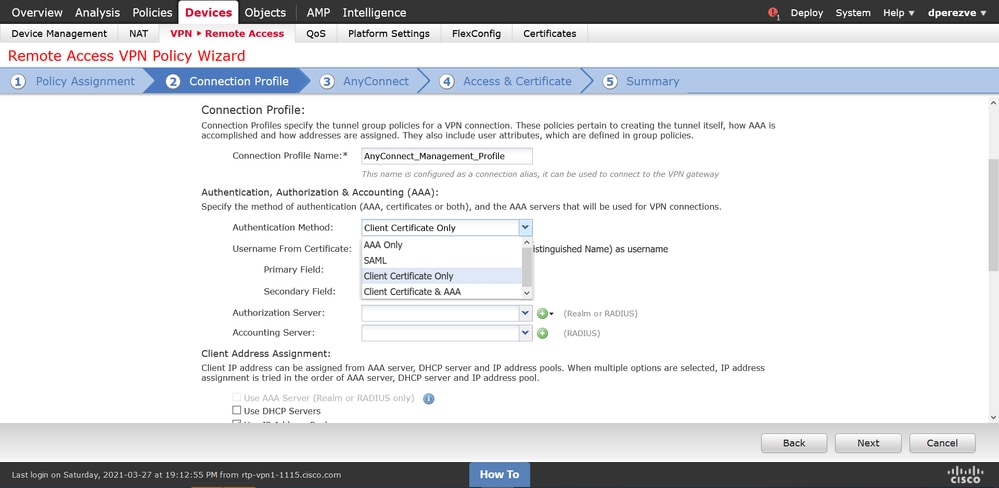This screenshot has width=999, height=488.
Task: Click the info icon beside Use AAA Server
Action: pyautogui.click(x=429, y=398)
